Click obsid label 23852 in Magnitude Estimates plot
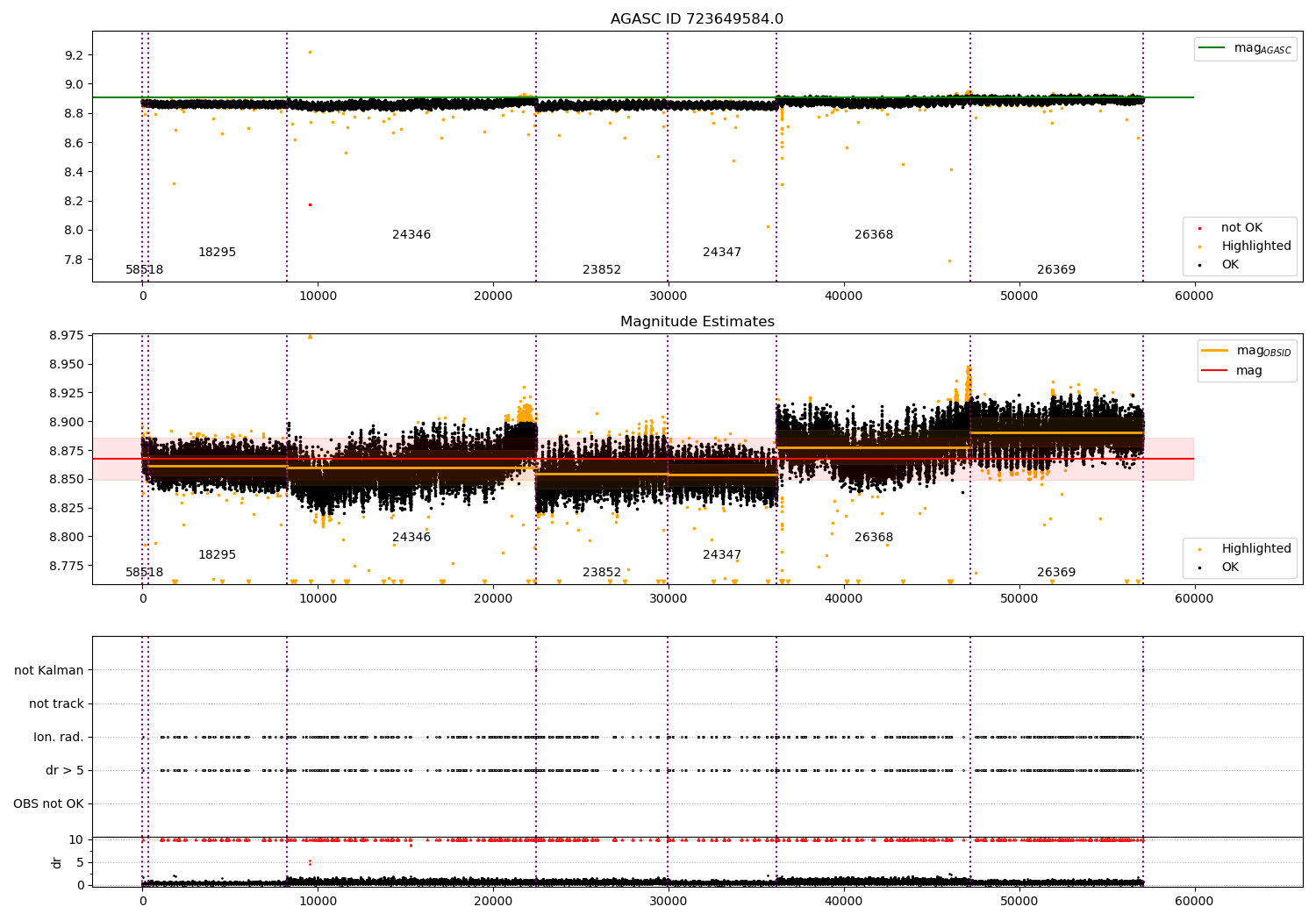This screenshot has height=921, width=1316. click(x=602, y=573)
